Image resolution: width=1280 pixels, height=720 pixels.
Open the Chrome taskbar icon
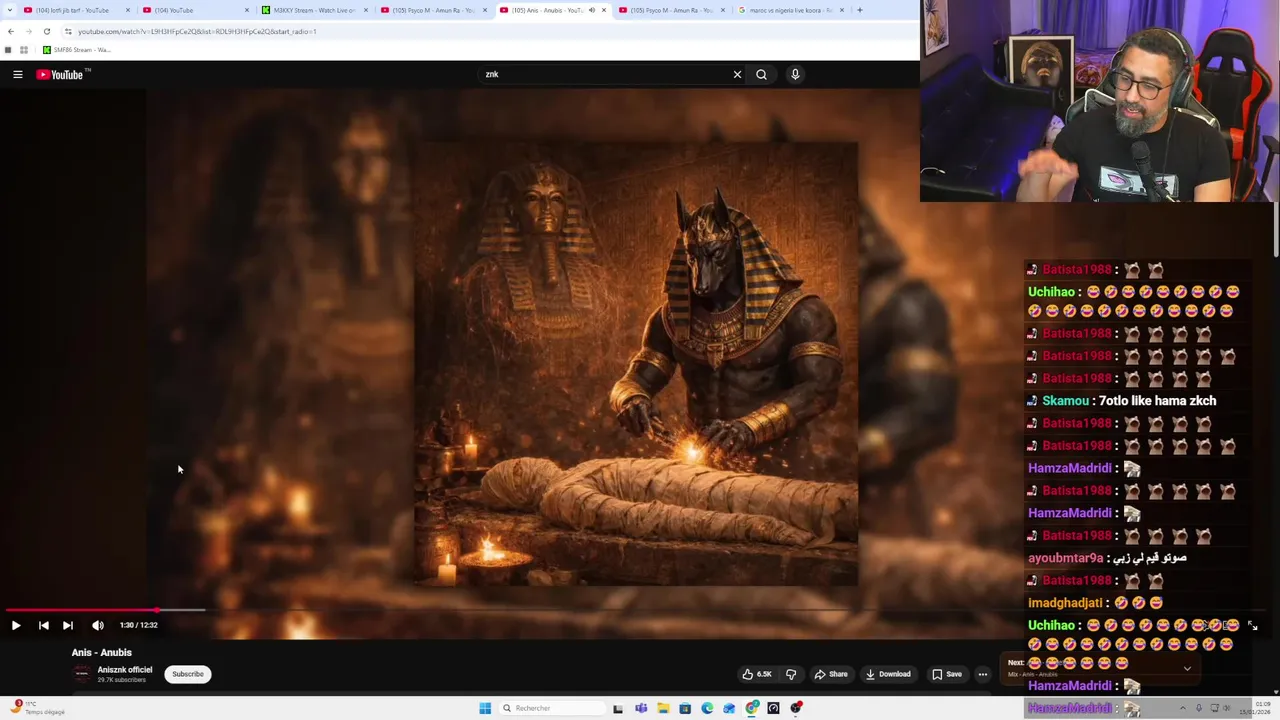751,708
